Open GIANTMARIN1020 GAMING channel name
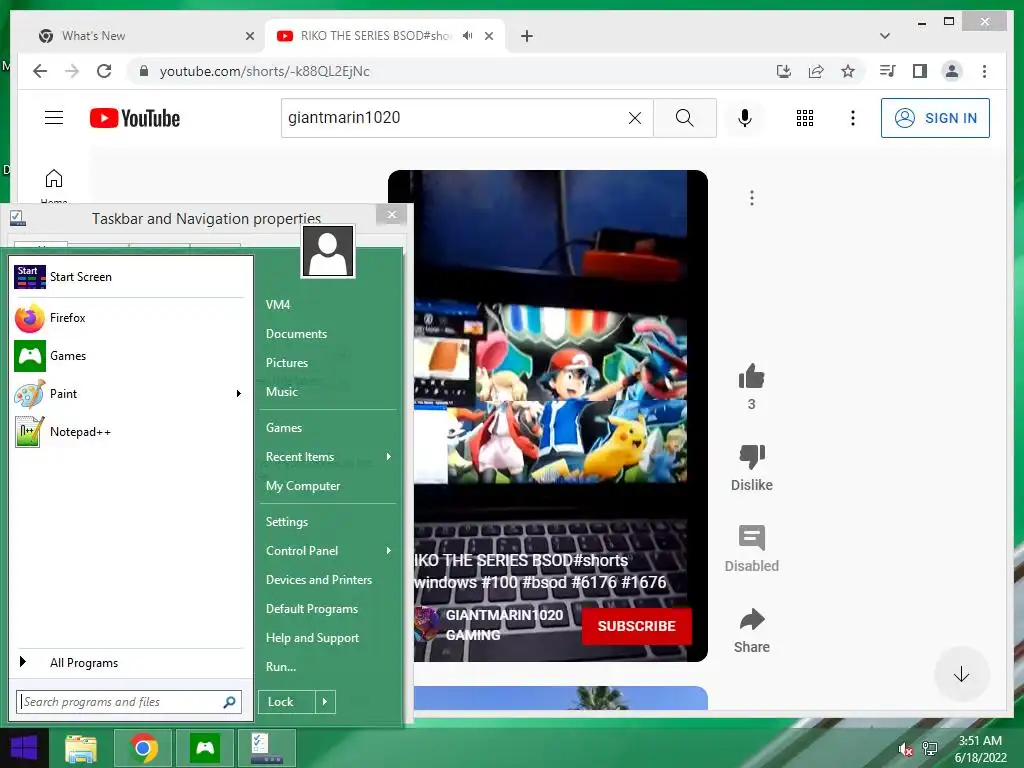 coord(504,625)
